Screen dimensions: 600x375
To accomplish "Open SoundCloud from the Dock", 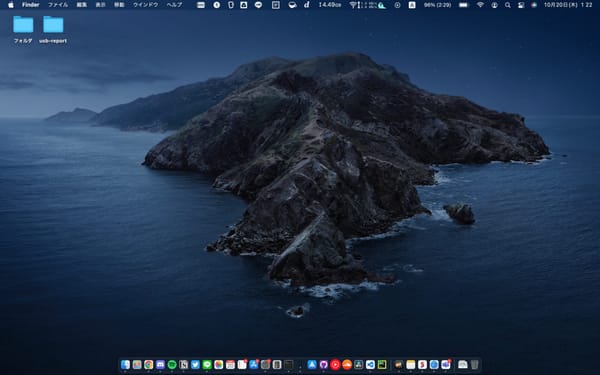I will (x=347, y=365).
